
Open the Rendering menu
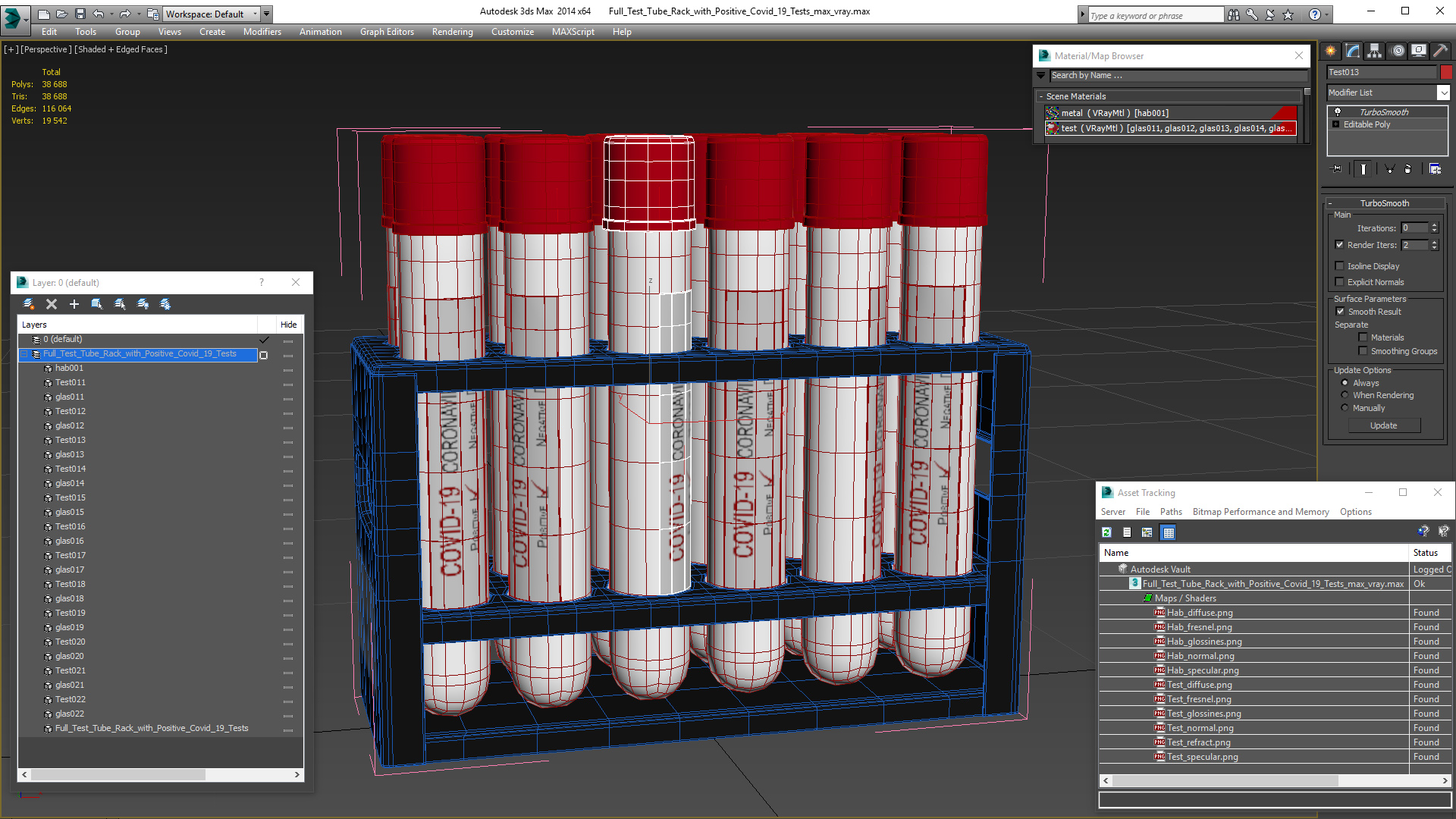coord(453,32)
